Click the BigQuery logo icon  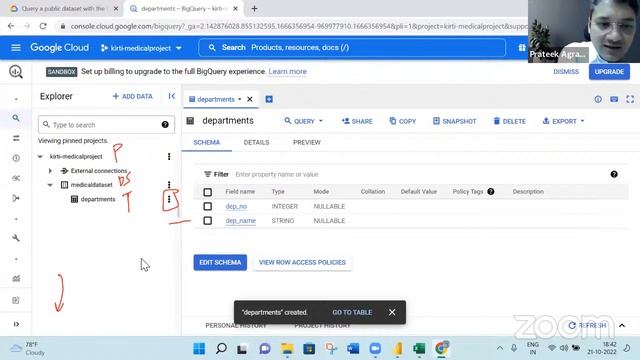pyautogui.click(x=16, y=72)
